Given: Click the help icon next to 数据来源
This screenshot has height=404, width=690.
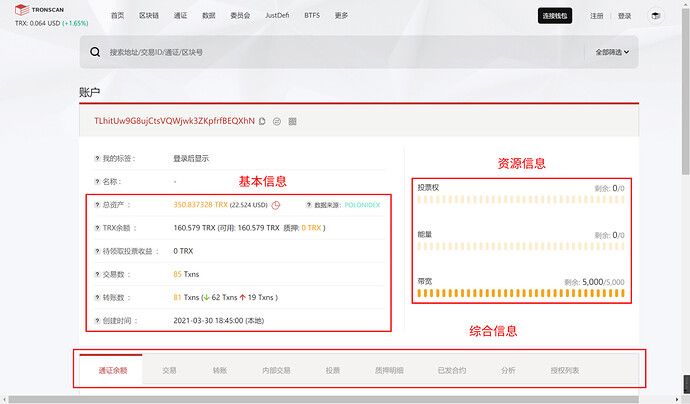Looking at the screenshot, I should tap(308, 205).
